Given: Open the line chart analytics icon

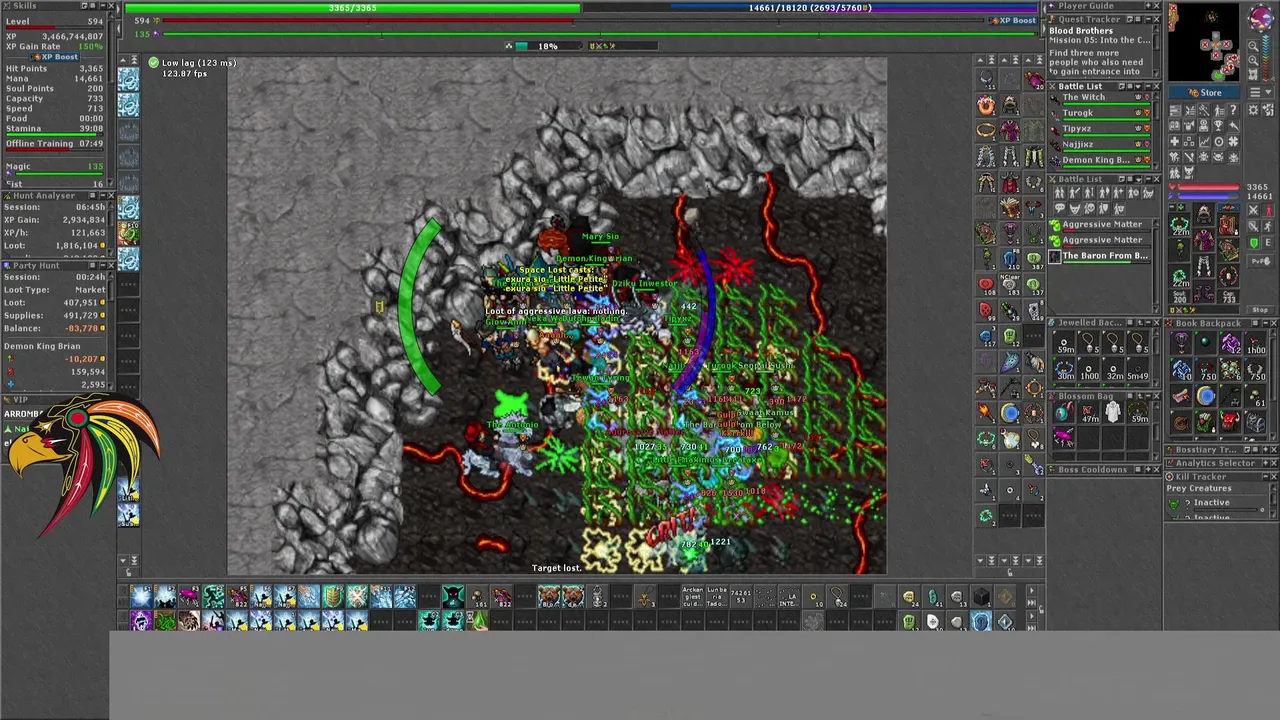Looking at the screenshot, I should tap(1204, 142).
